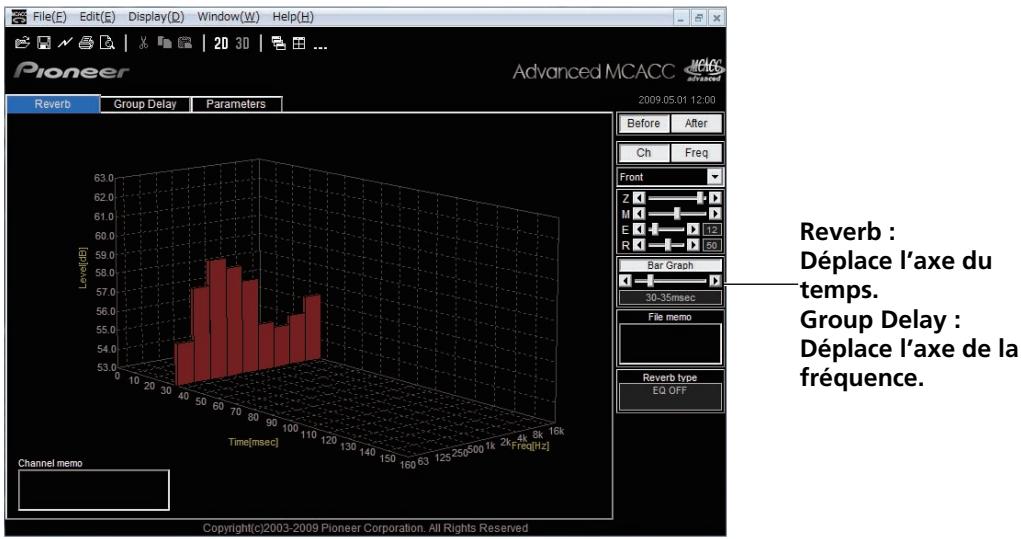1021x539 pixels.
Task: Click the Bar Graph button
Action: coord(670,266)
